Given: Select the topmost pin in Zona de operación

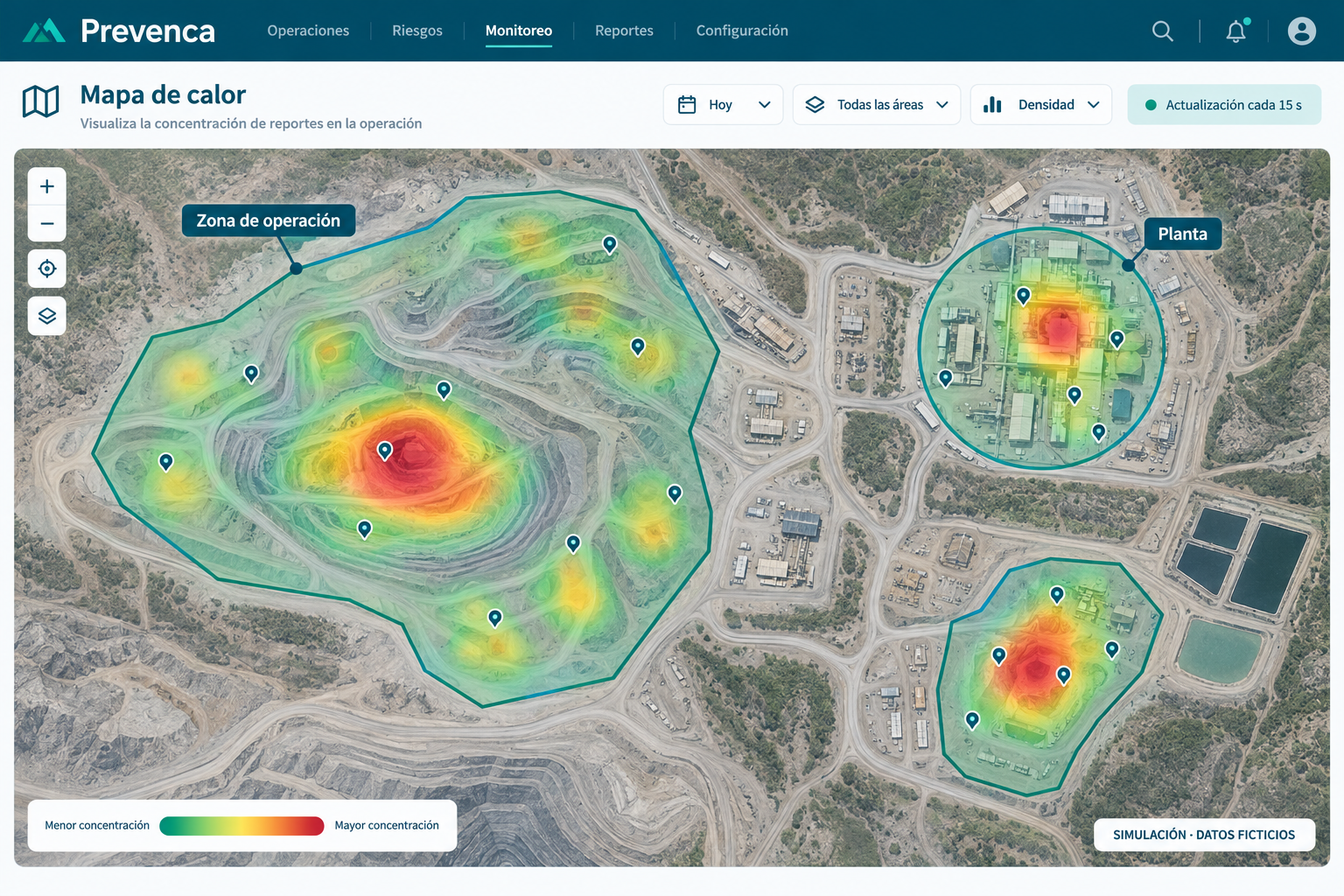Looking at the screenshot, I should pos(610,245).
